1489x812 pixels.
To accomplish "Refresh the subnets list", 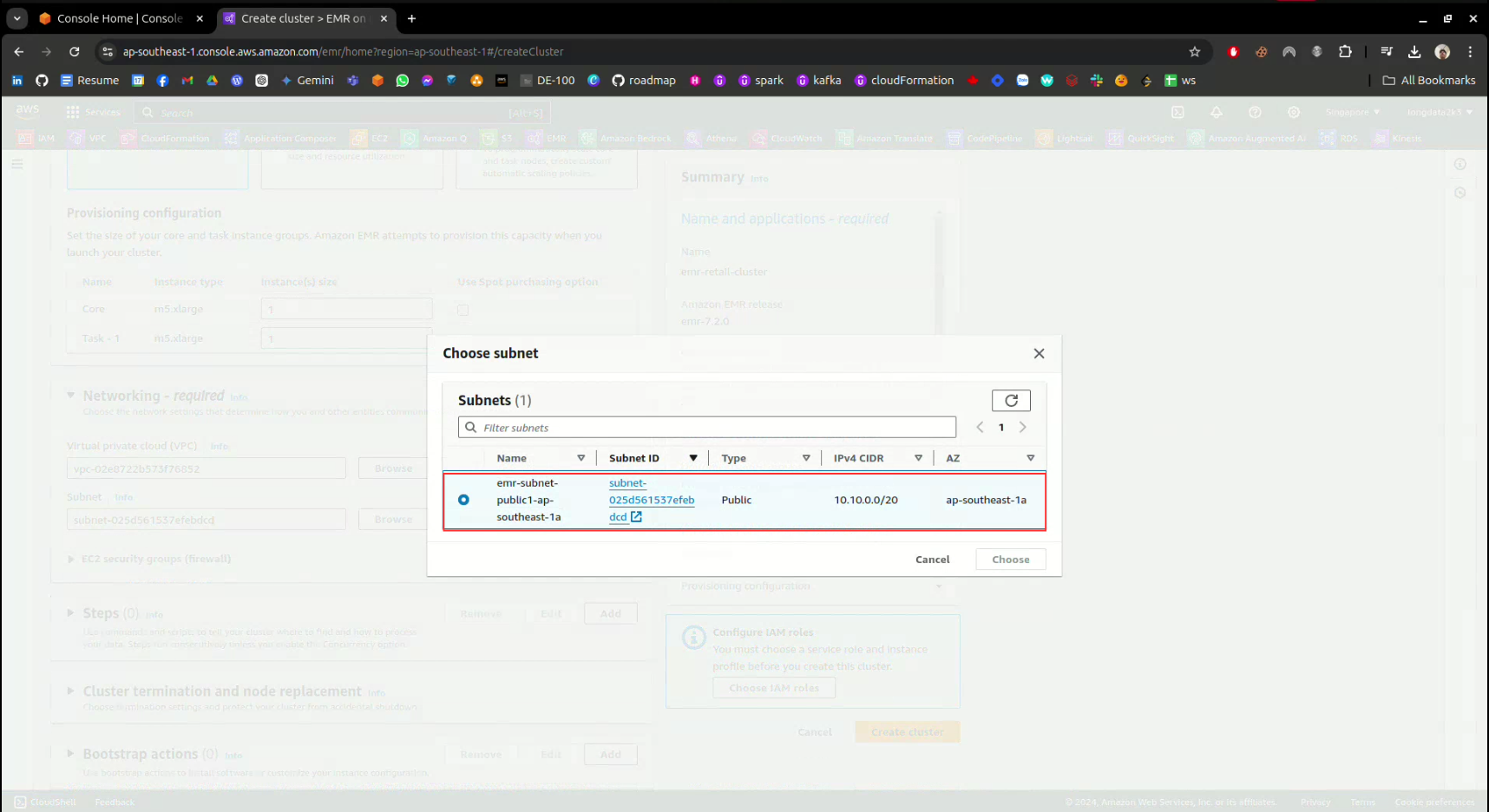I will (x=1011, y=401).
